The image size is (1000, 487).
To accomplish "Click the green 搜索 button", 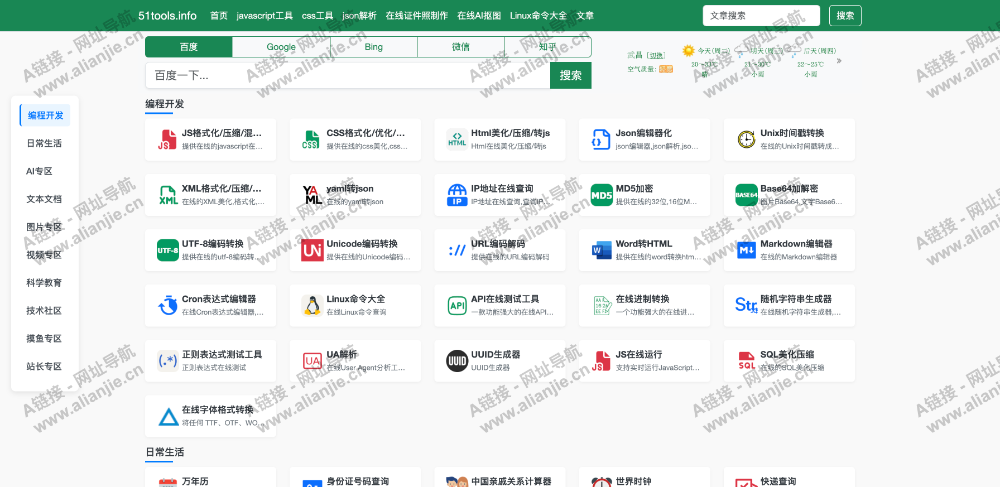I will coord(571,75).
